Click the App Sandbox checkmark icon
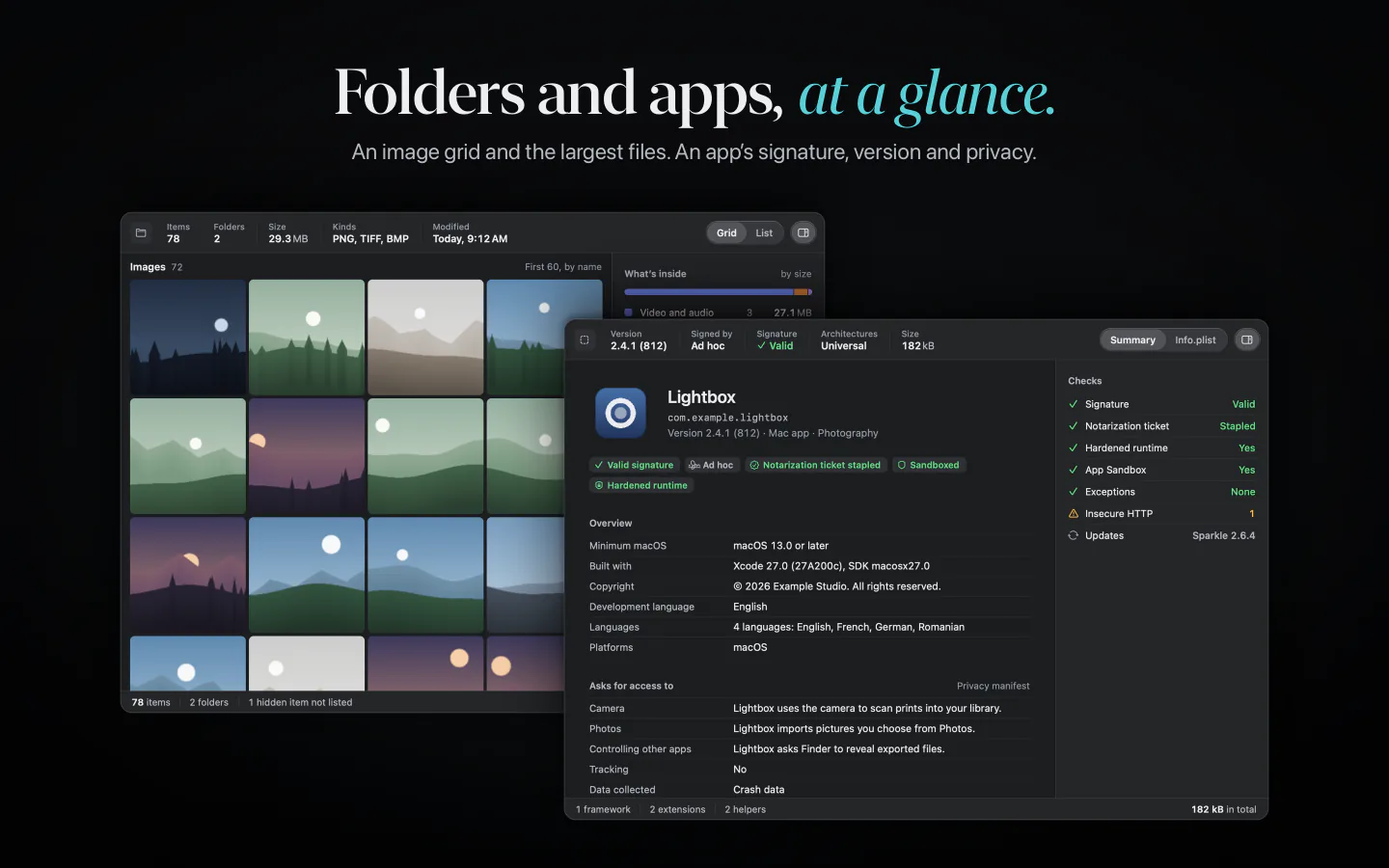This screenshot has height=868, width=1389. [x=1074, y=470]
